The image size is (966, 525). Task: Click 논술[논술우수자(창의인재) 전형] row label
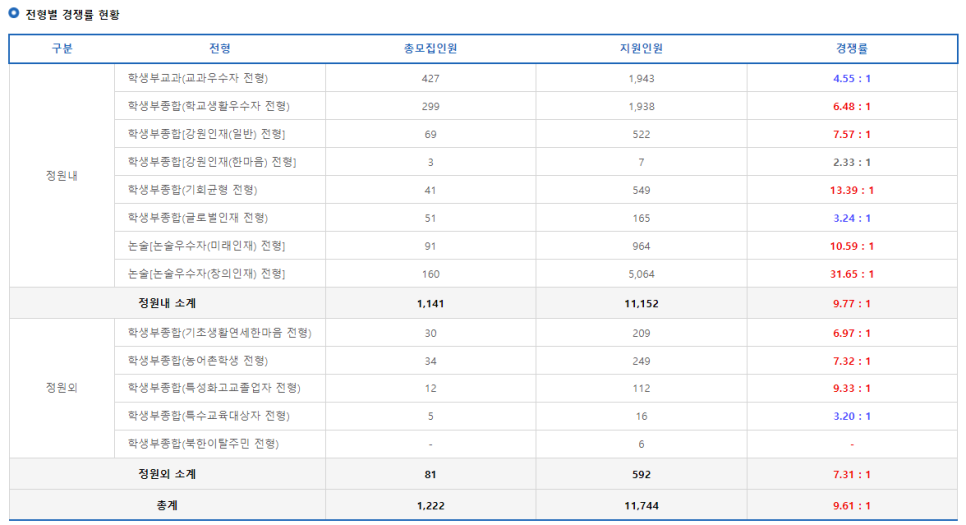(206, 274)
